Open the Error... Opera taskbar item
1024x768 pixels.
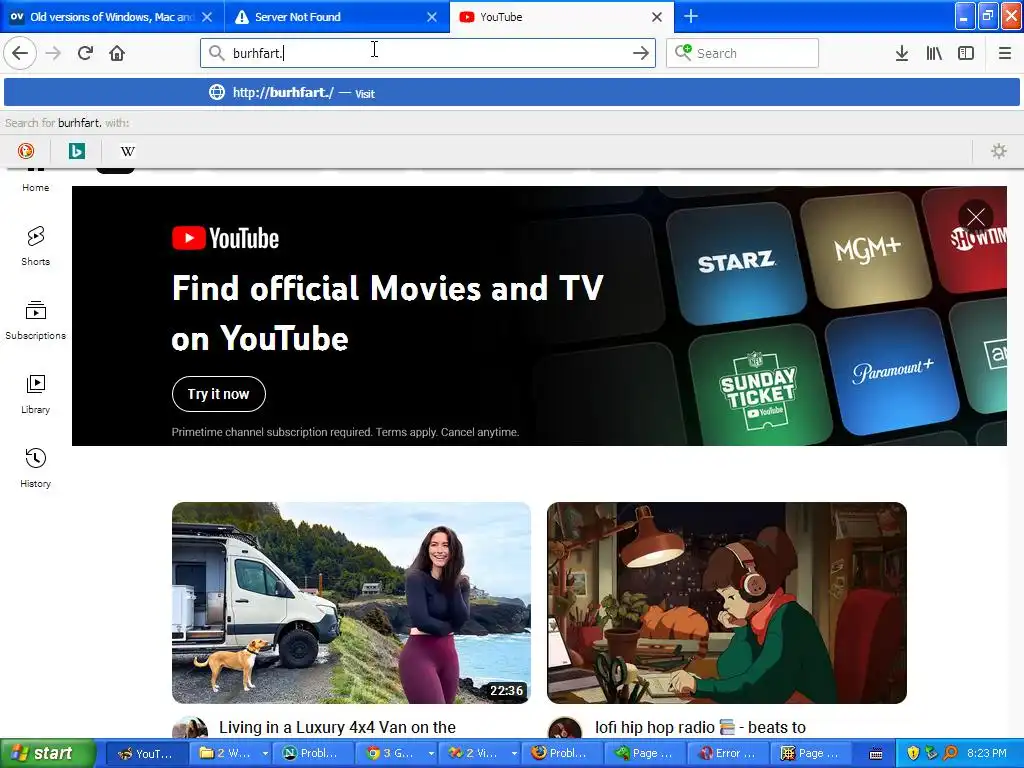tap(728, 754)
